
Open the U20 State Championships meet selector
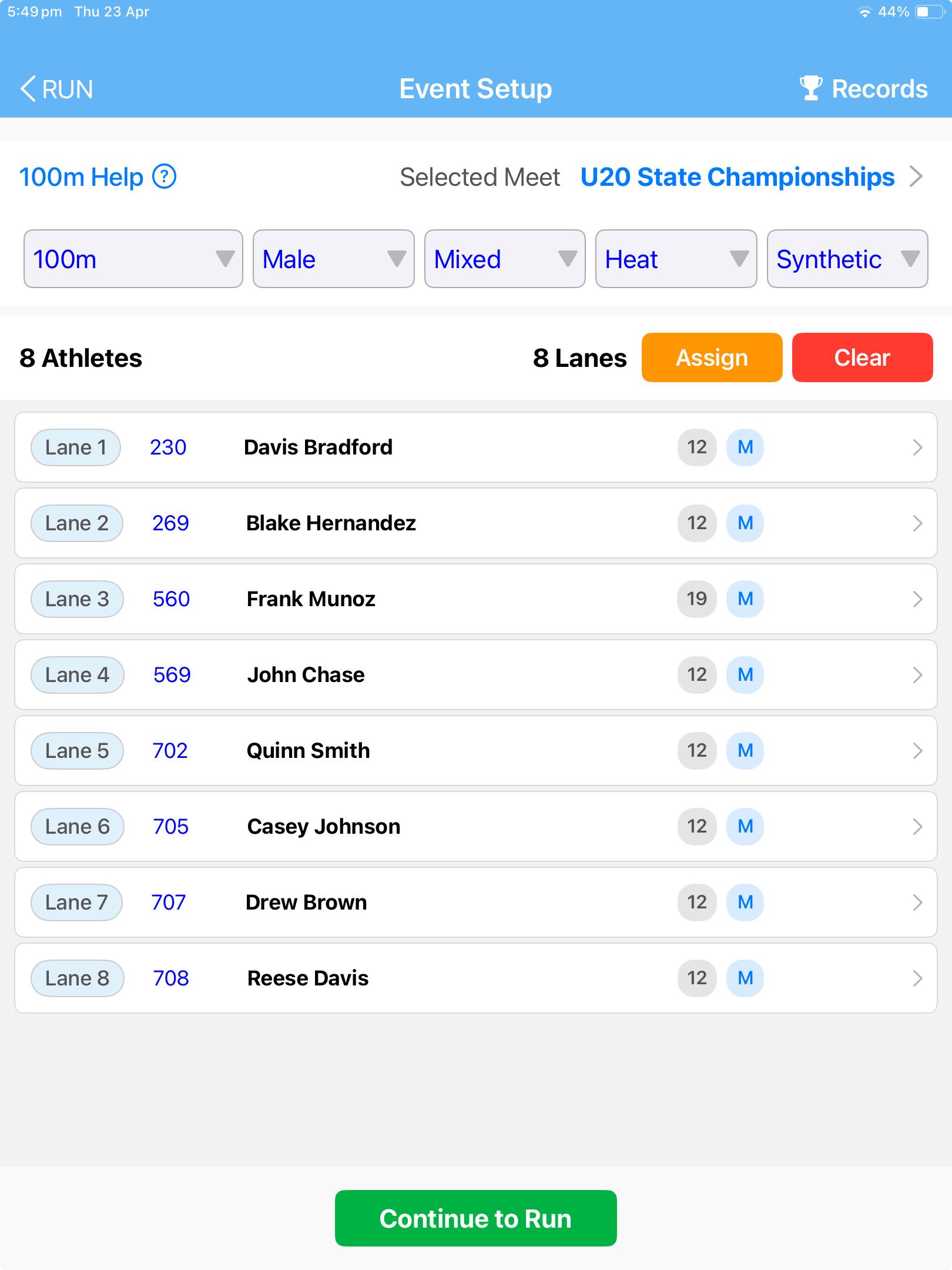coord(736,176)
